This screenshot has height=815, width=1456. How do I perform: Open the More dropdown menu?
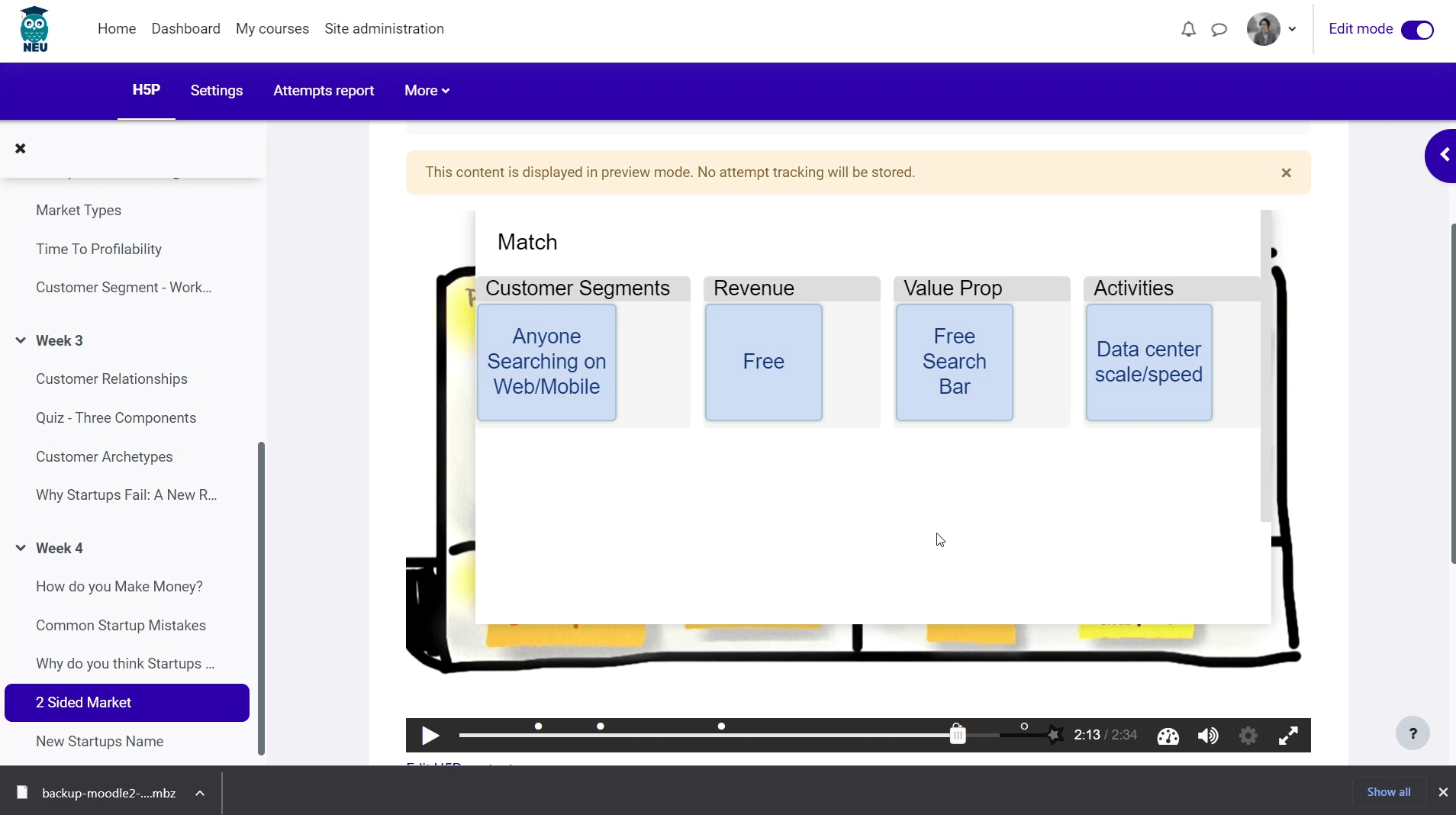point(427,91)
